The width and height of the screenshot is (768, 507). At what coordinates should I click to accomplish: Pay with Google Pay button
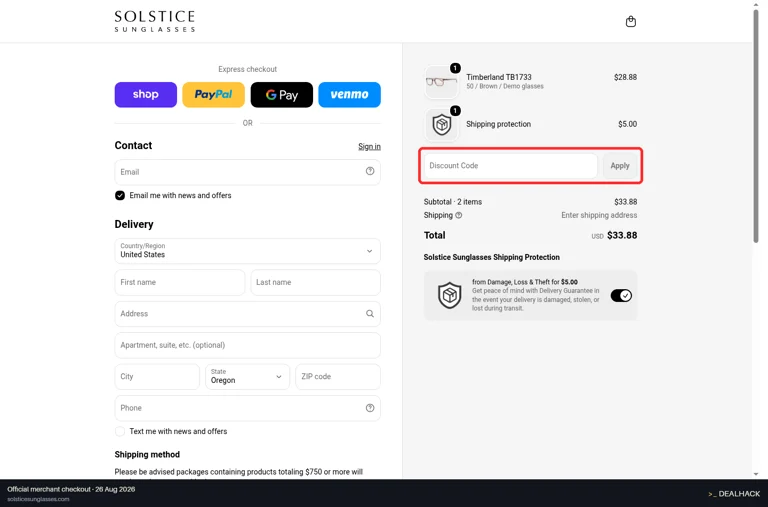(x=282, y=95)
